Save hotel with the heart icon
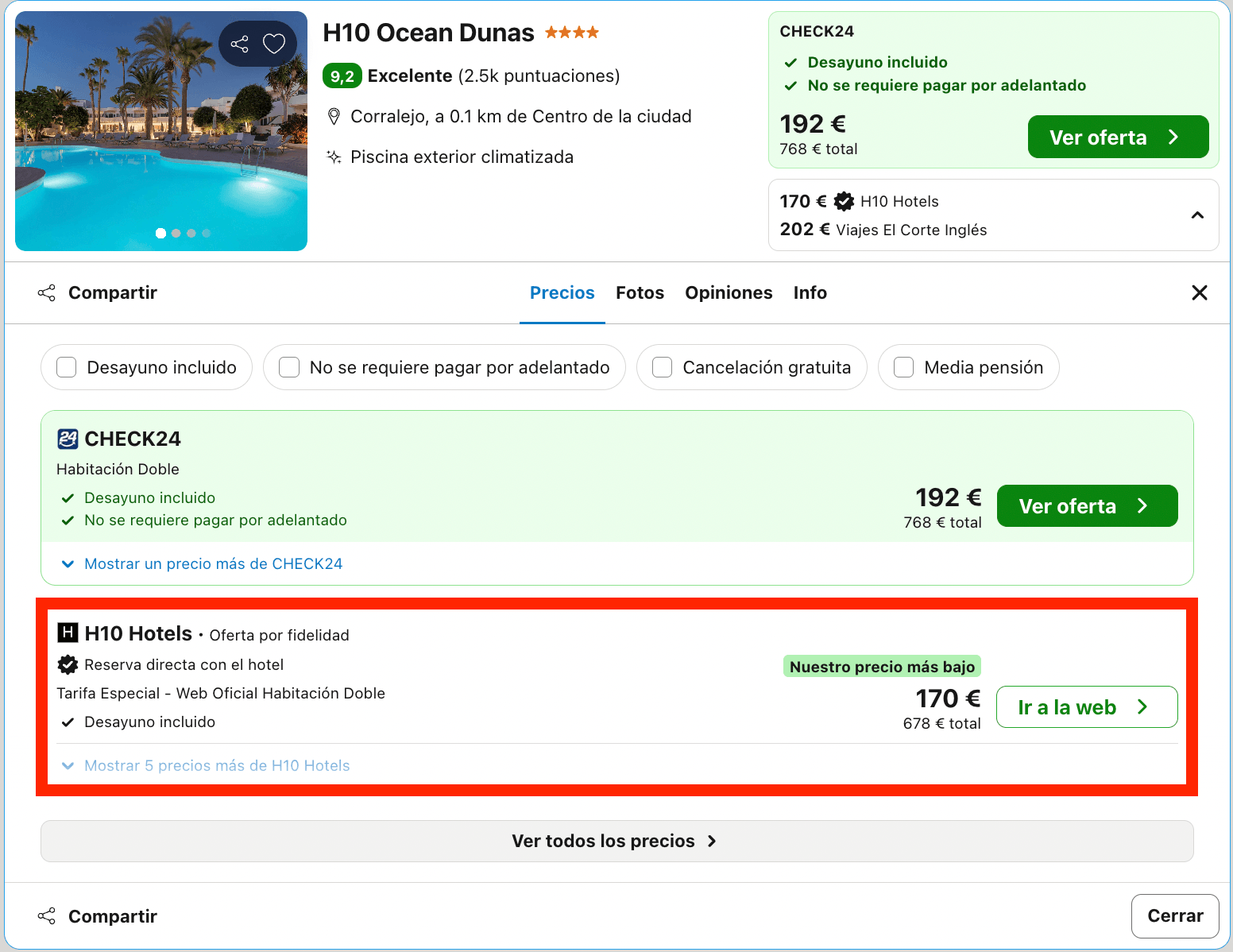The height and width of the screenshot is (952, 1233). click(274, 44)
